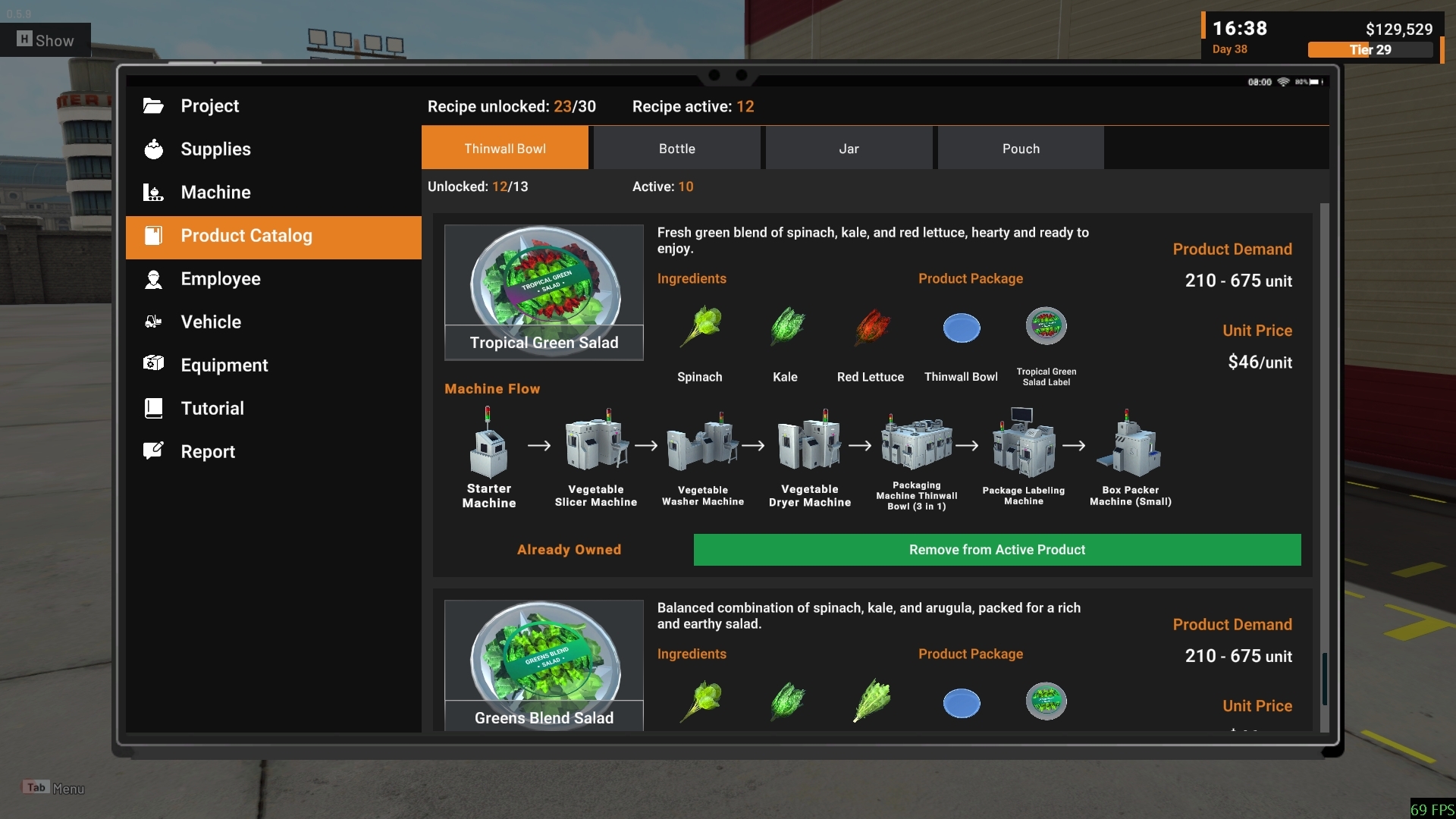Click the Kale ingredient icon

pyautogui.click(x=786, y=328)
